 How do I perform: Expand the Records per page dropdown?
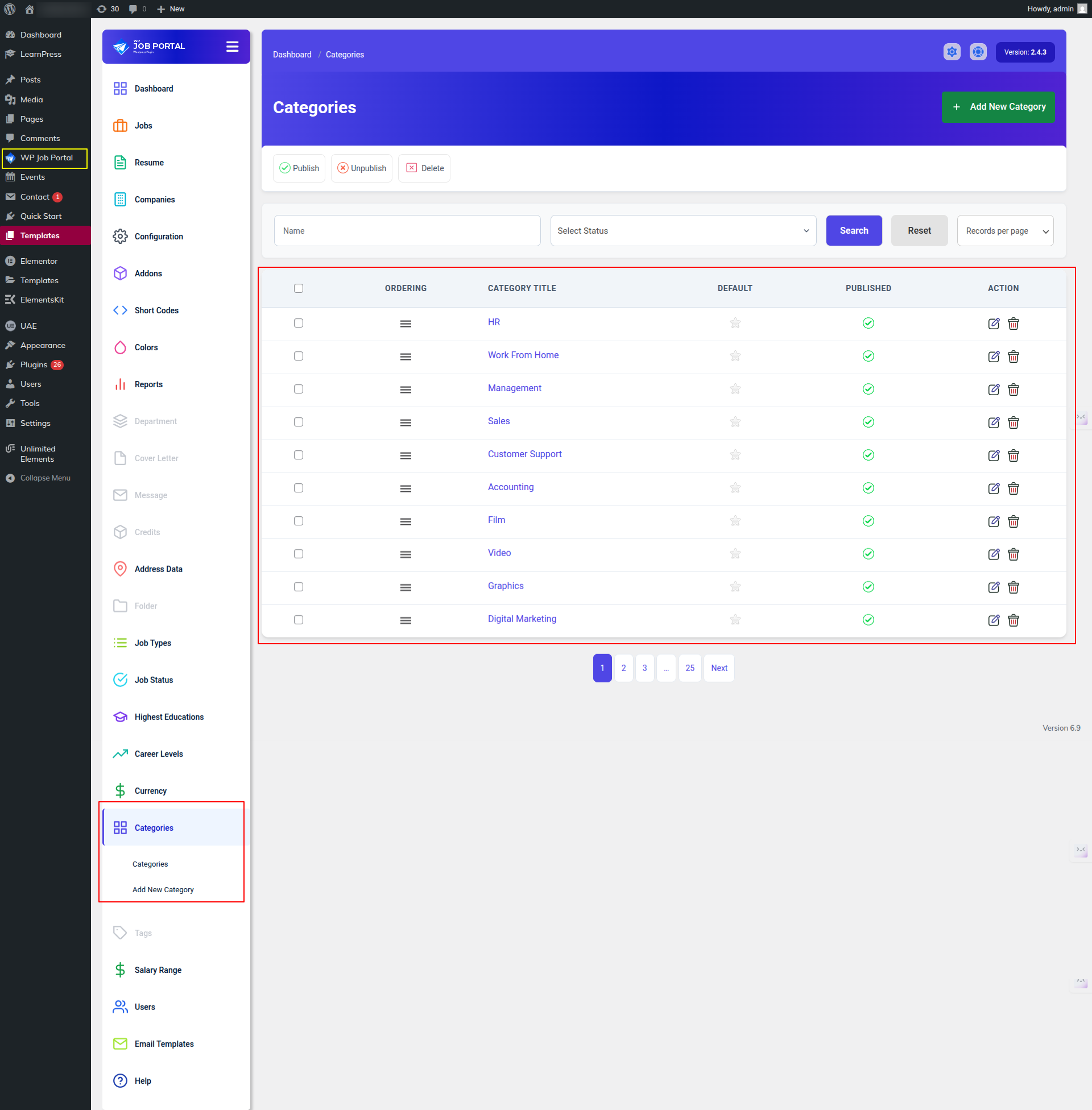[1004, 230]
